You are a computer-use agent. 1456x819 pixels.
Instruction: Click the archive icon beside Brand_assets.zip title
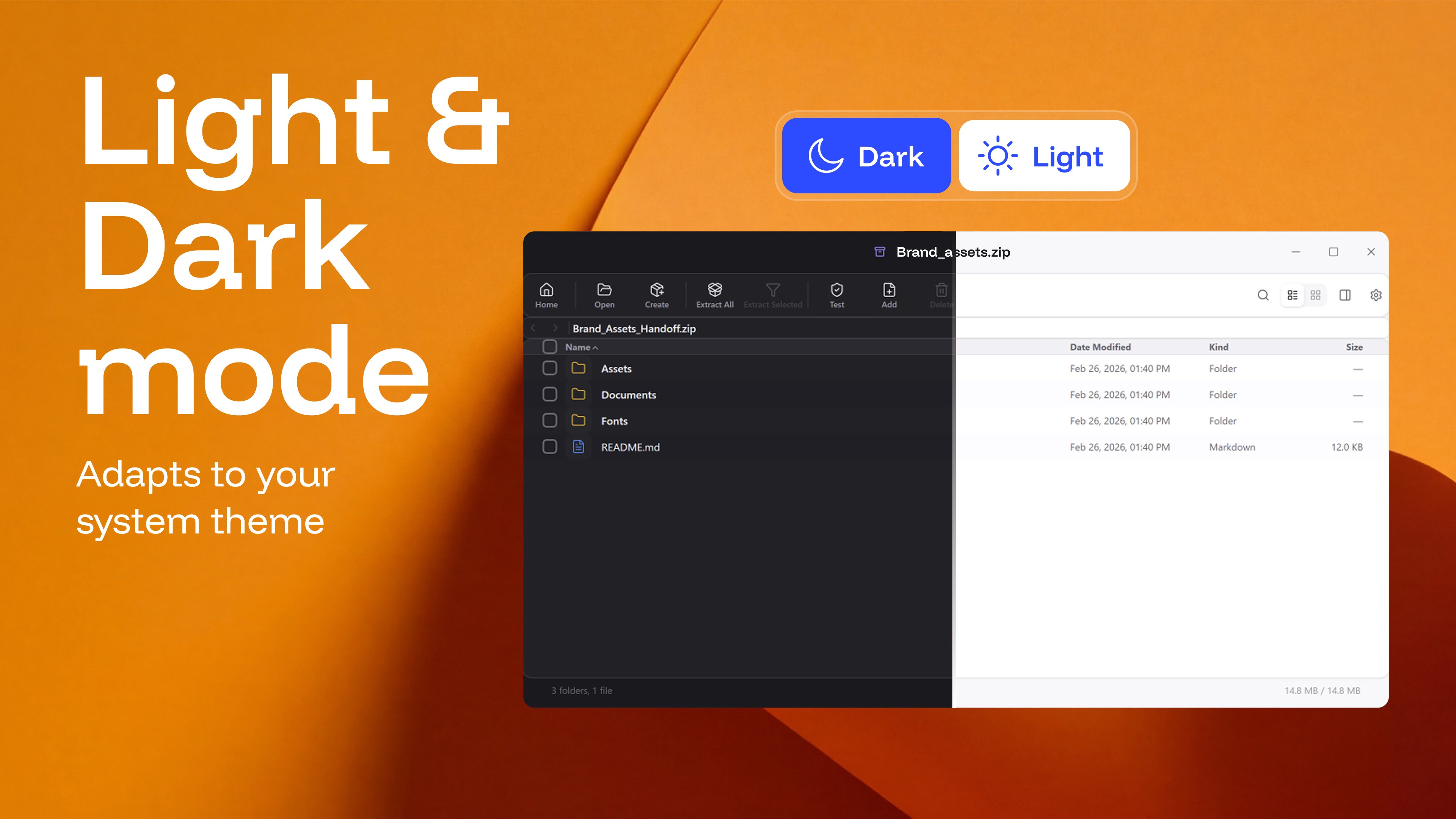point(880,251)
